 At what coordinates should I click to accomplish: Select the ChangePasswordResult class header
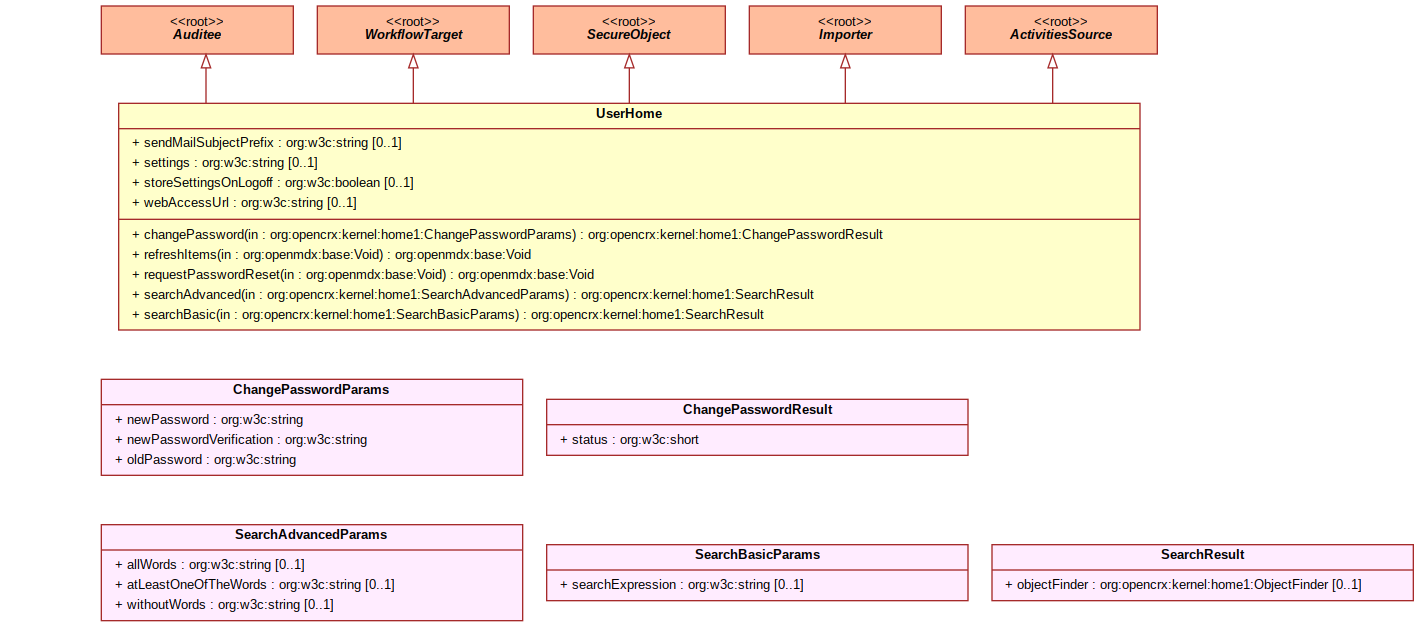[x=757, y=410]
